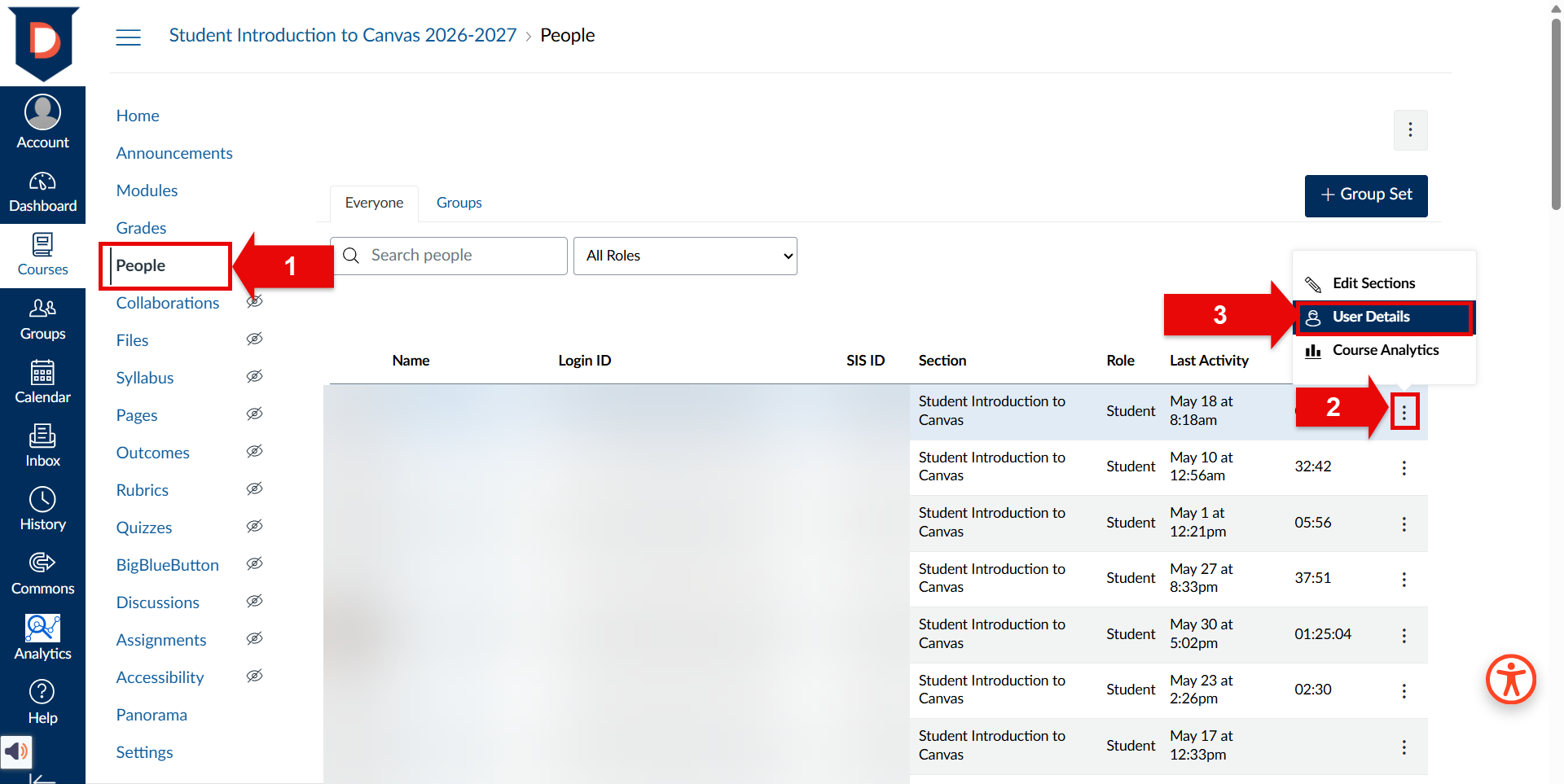Open Commons
Image resolution: width=1564 pixels, height=784 pixels.
tap(42, 574)
